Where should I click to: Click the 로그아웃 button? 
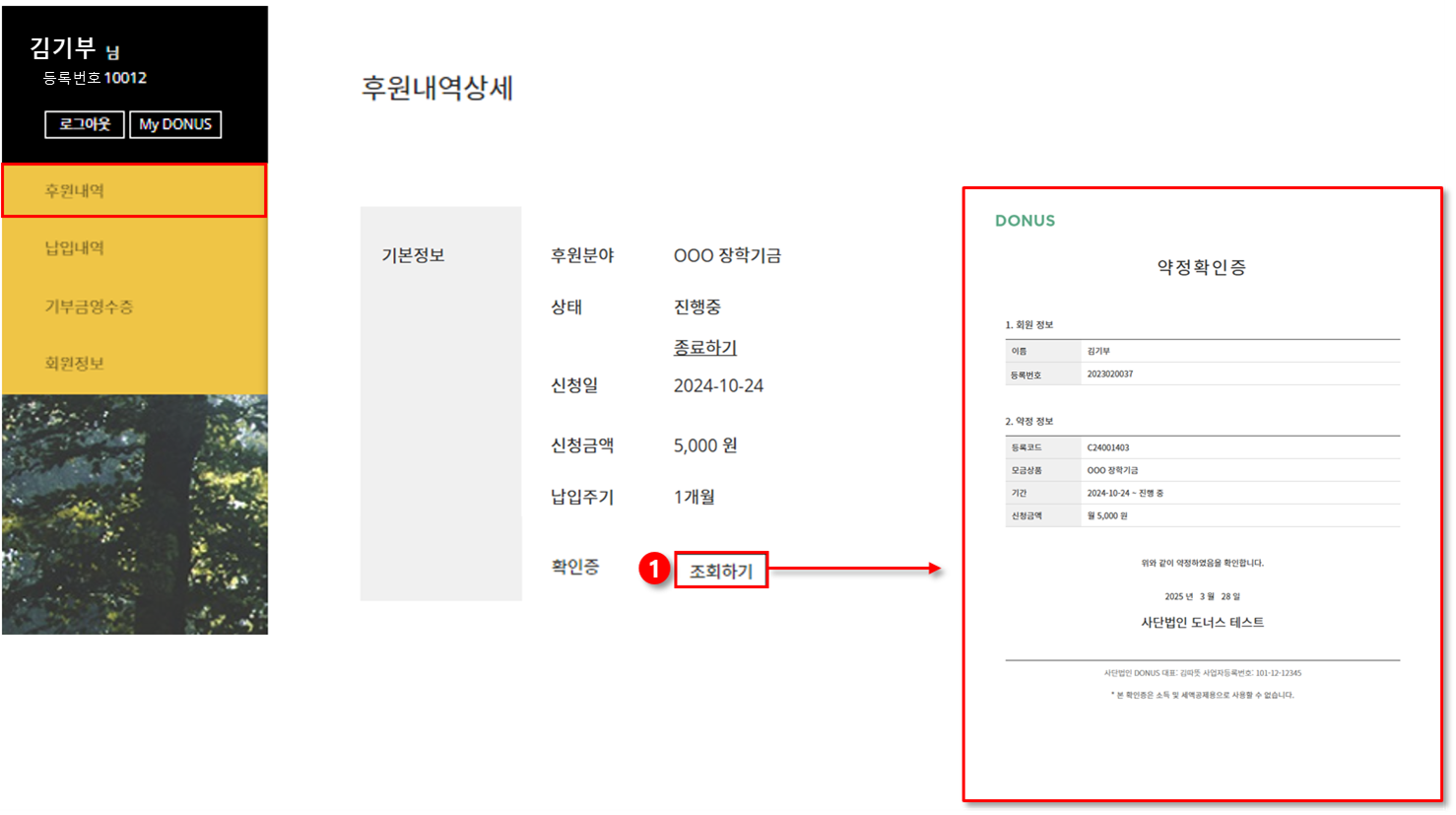click(x=85, y=124)
